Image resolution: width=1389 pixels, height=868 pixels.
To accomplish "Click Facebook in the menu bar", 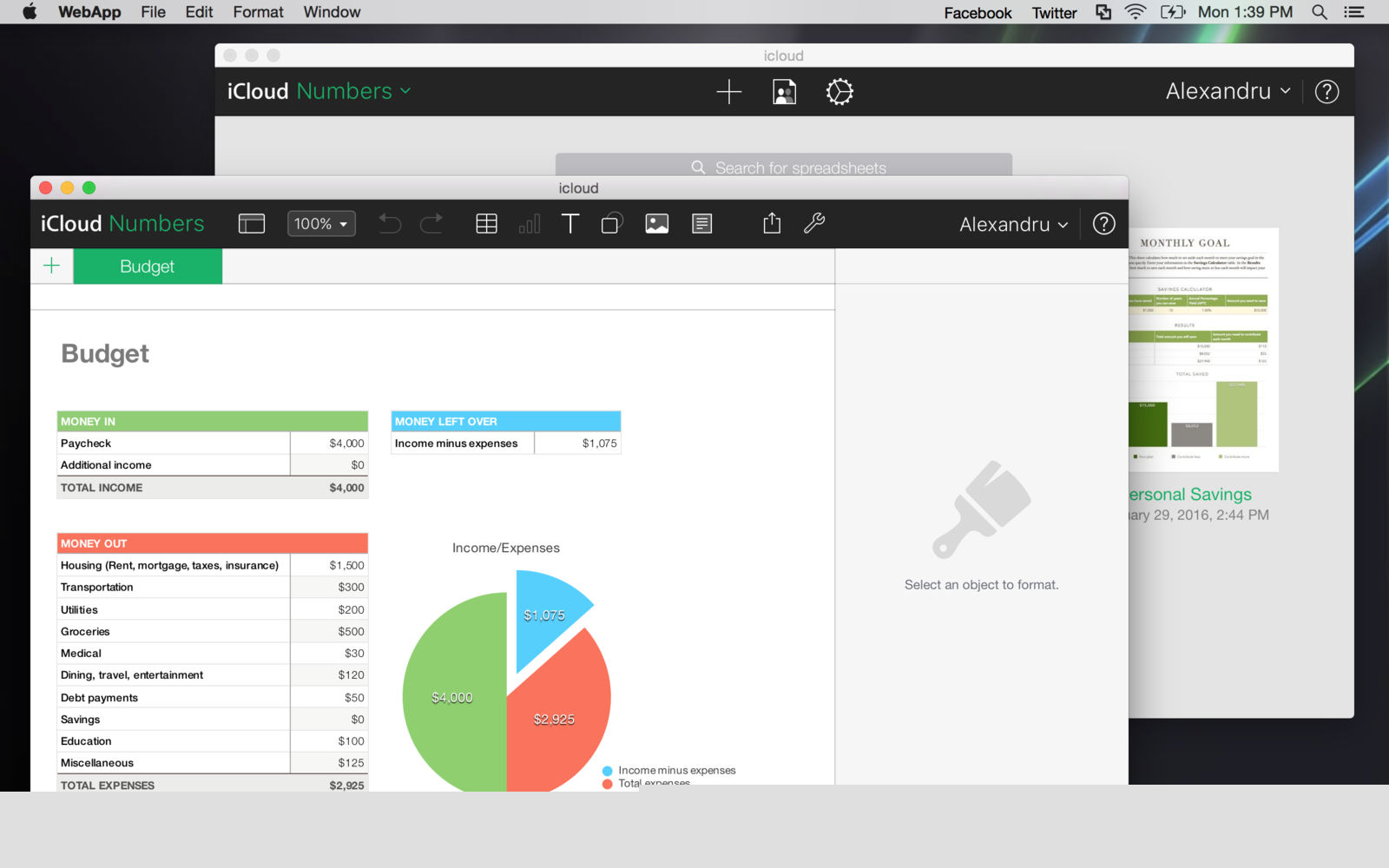I will tap(978, 13).
